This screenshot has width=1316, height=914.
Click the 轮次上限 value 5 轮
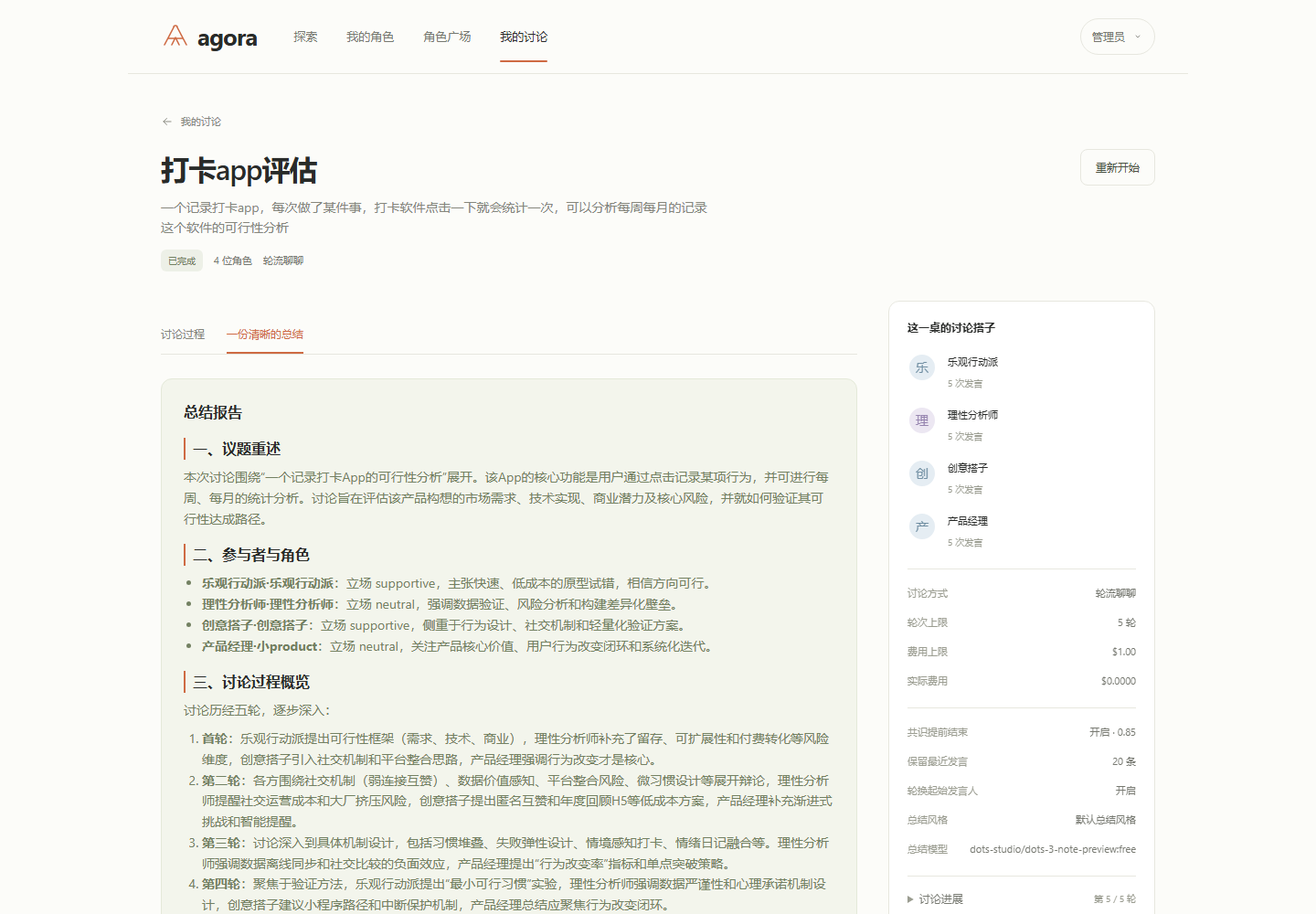coord(1126,622)
